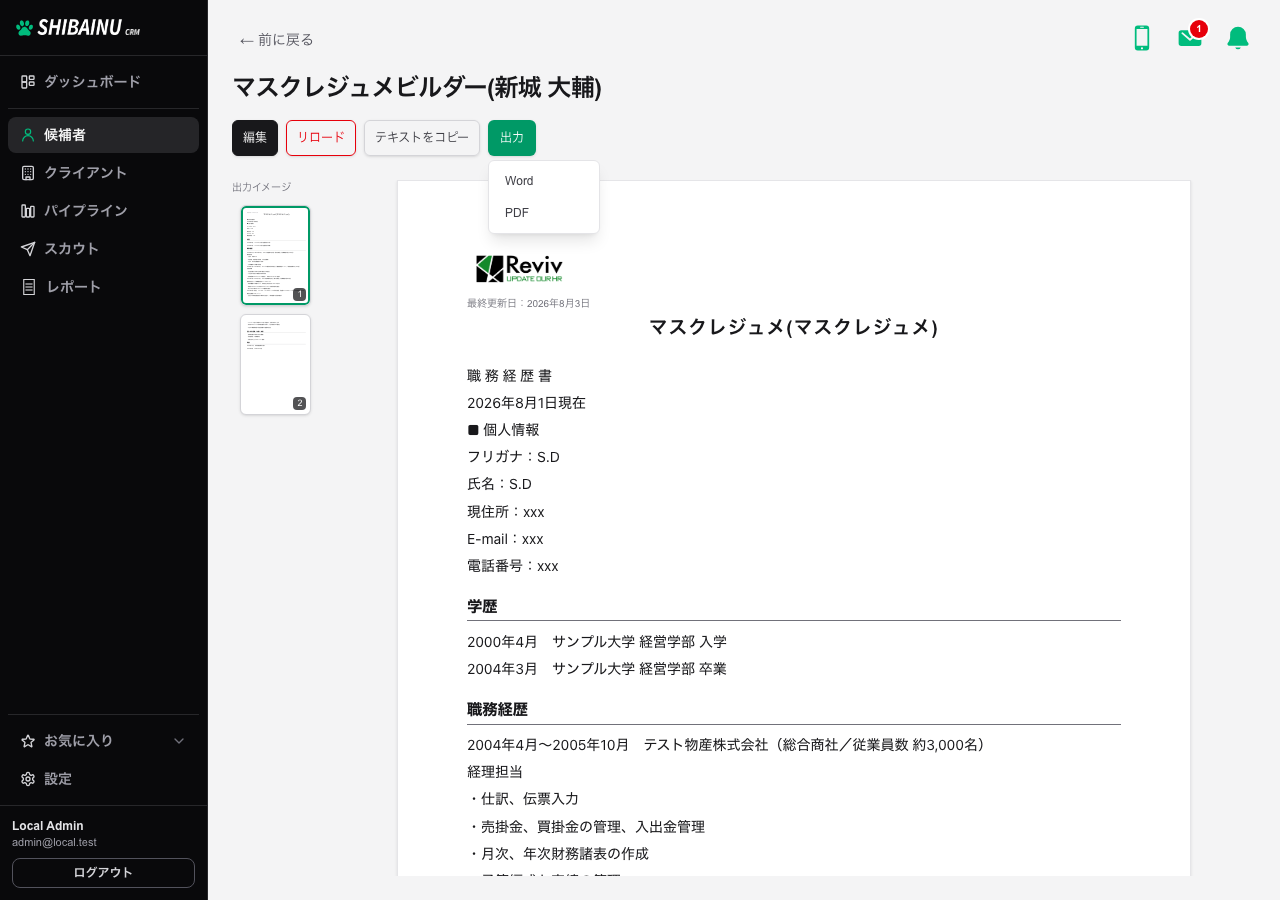This screenshot has width=1280, height=900.
Task: Click the Reviv logo in the resume
Action: click(x=519, y=269)
